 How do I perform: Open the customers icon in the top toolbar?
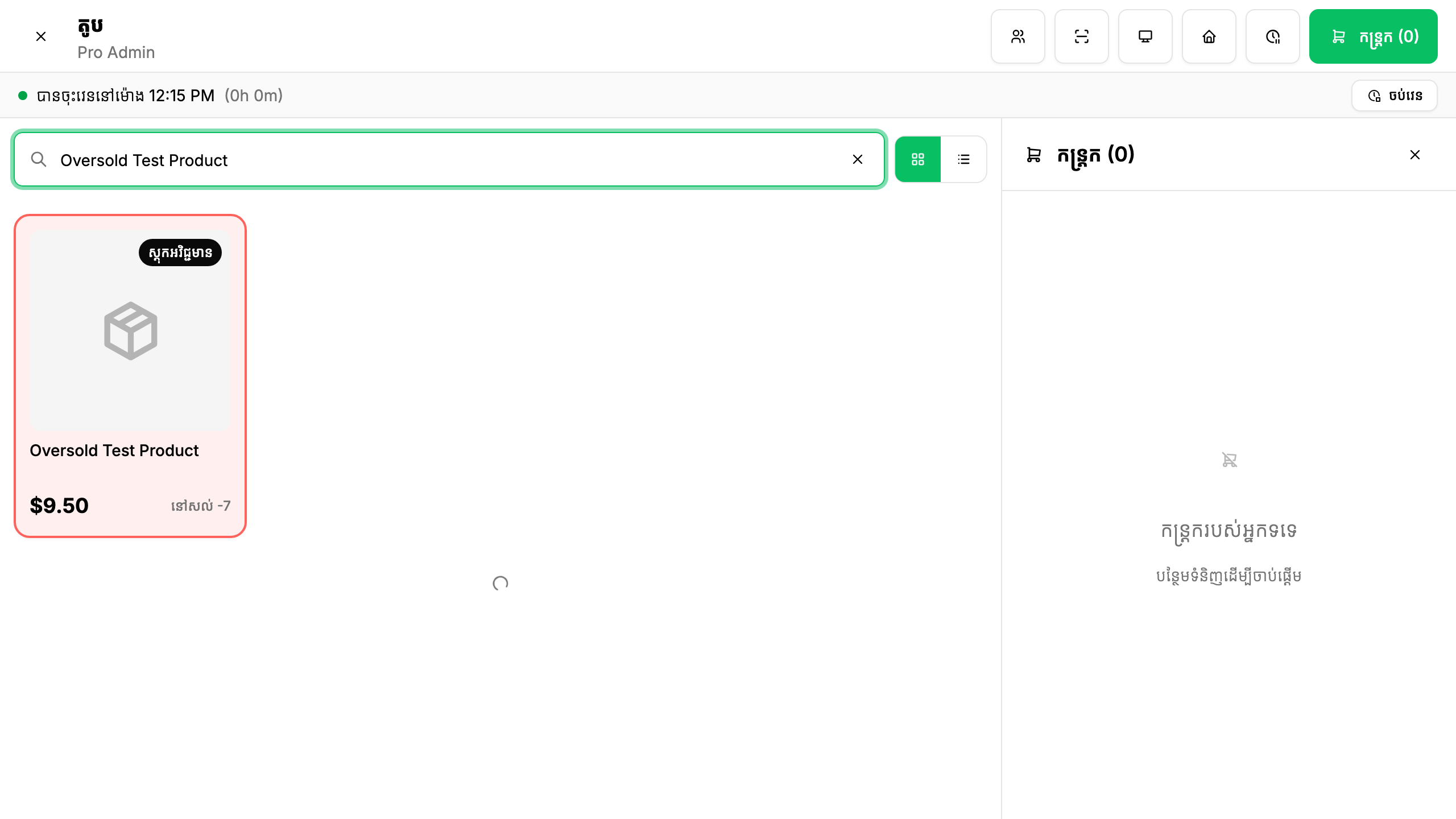[x=1018, y=36]
